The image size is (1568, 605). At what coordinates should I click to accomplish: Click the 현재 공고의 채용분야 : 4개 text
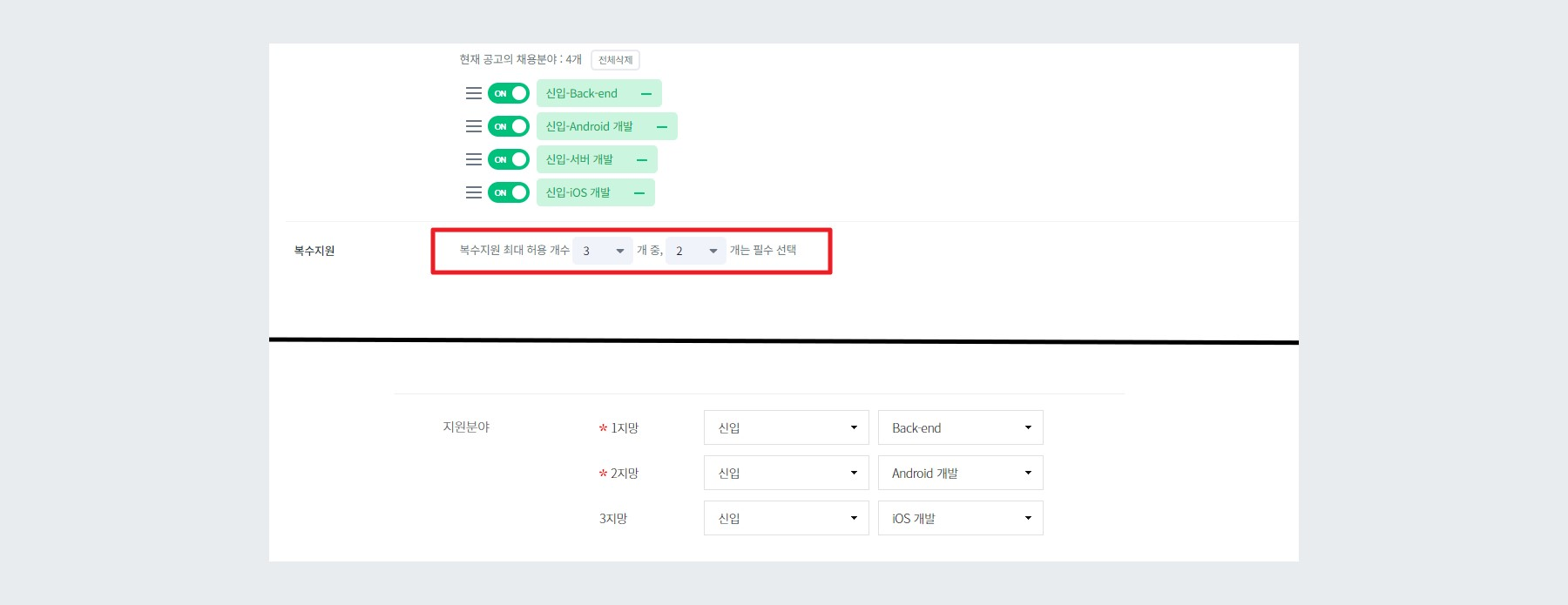(x=520, y=59)
